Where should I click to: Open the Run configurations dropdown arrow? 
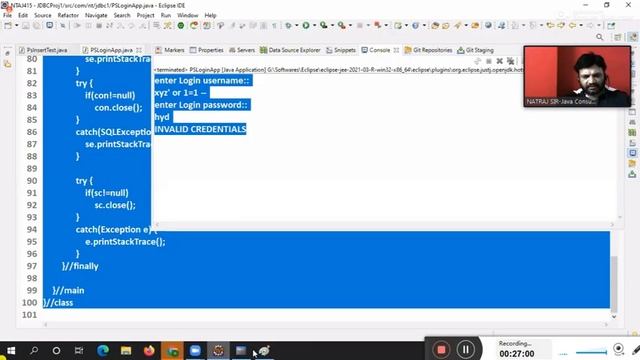tap(314, 25)
